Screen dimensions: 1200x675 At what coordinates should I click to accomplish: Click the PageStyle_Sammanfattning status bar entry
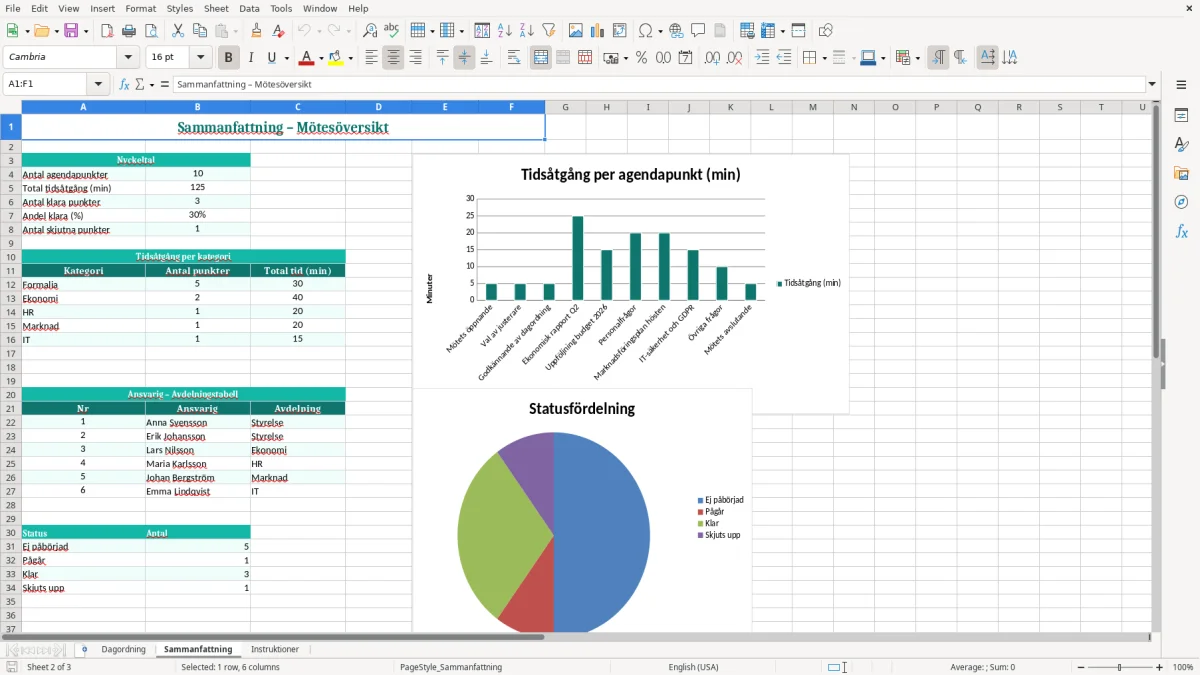pos(451,667)
